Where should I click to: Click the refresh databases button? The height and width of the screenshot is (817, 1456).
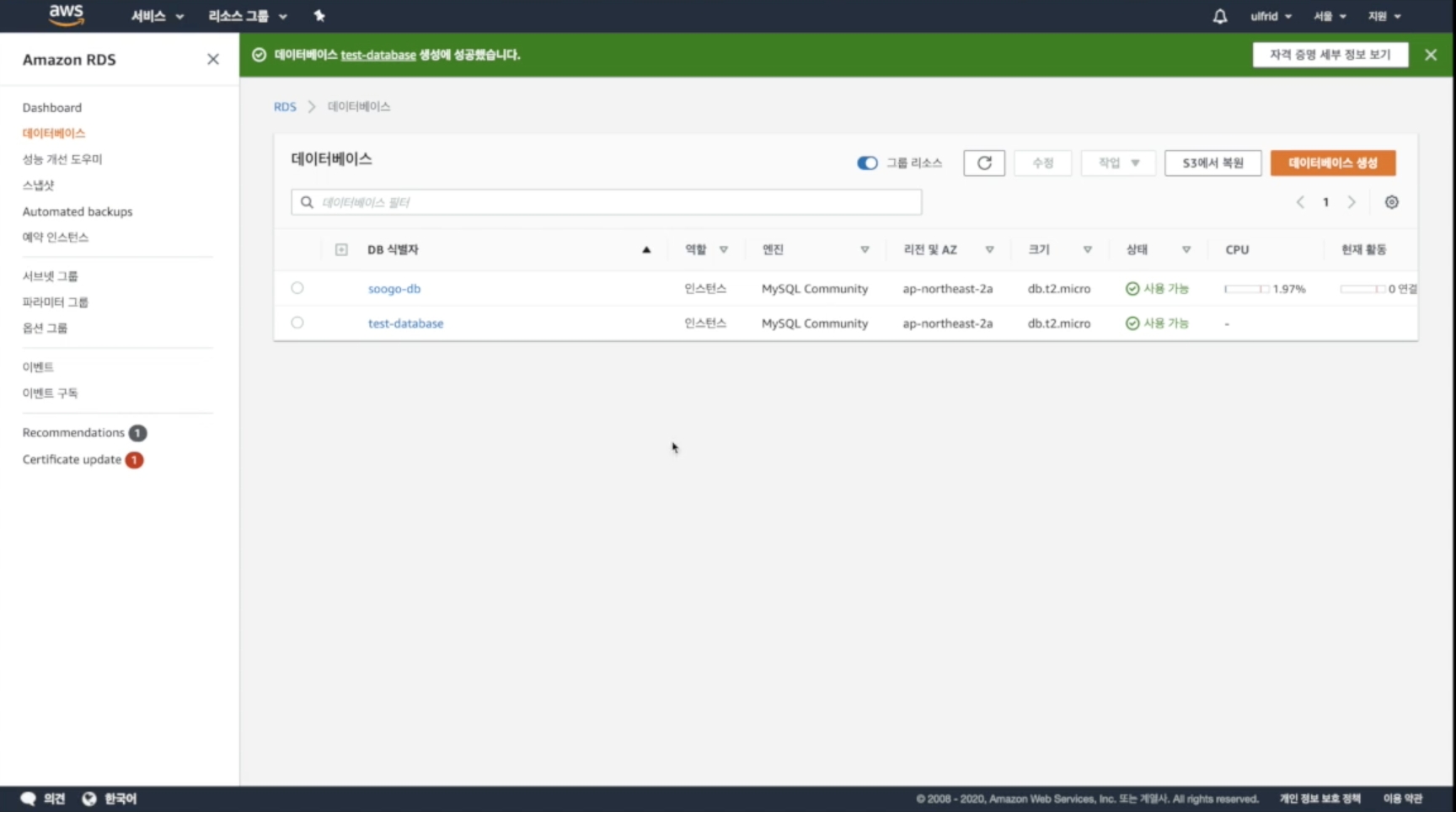pyautogui.click(x=983, y=163)
